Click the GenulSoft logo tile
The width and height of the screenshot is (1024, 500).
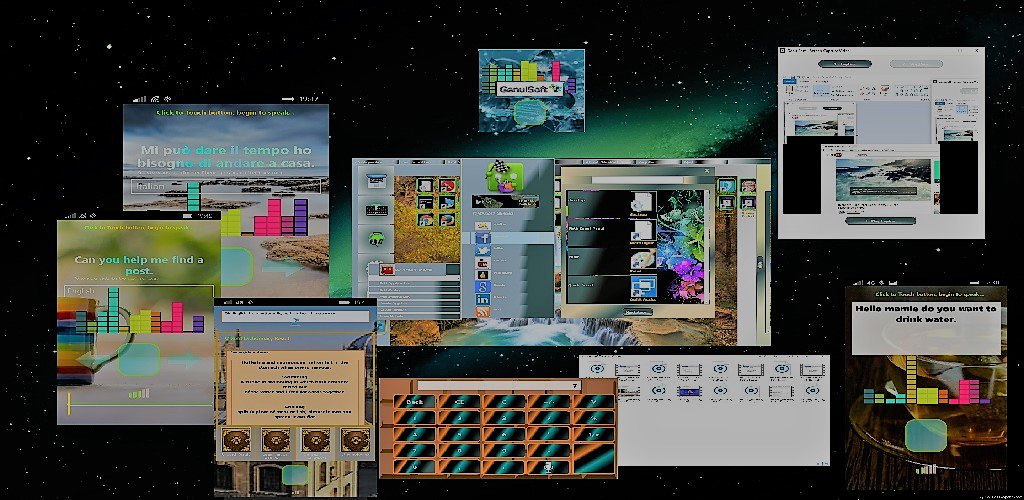tap(531, 90)
